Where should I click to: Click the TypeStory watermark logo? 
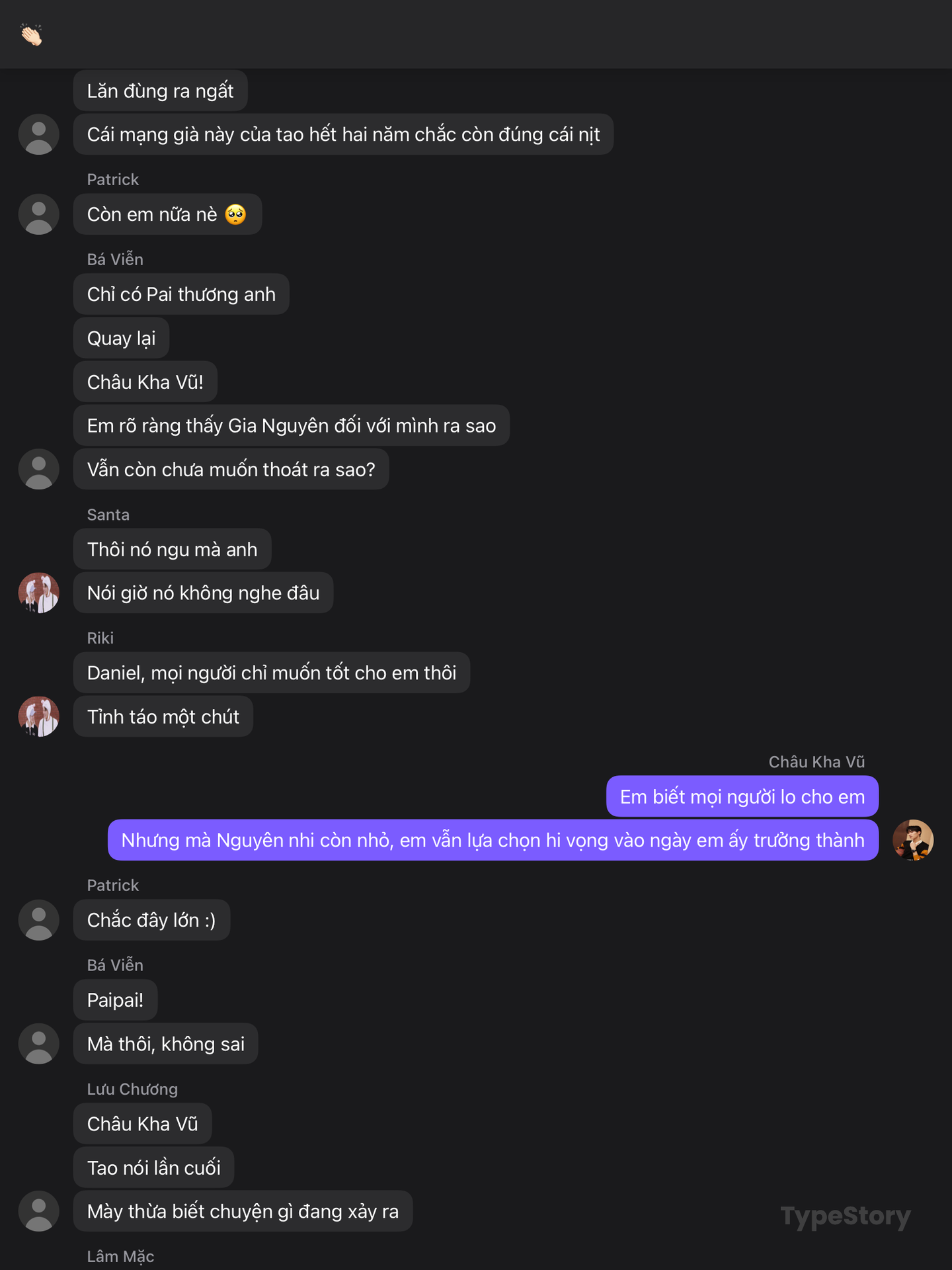coord(845,1216)
